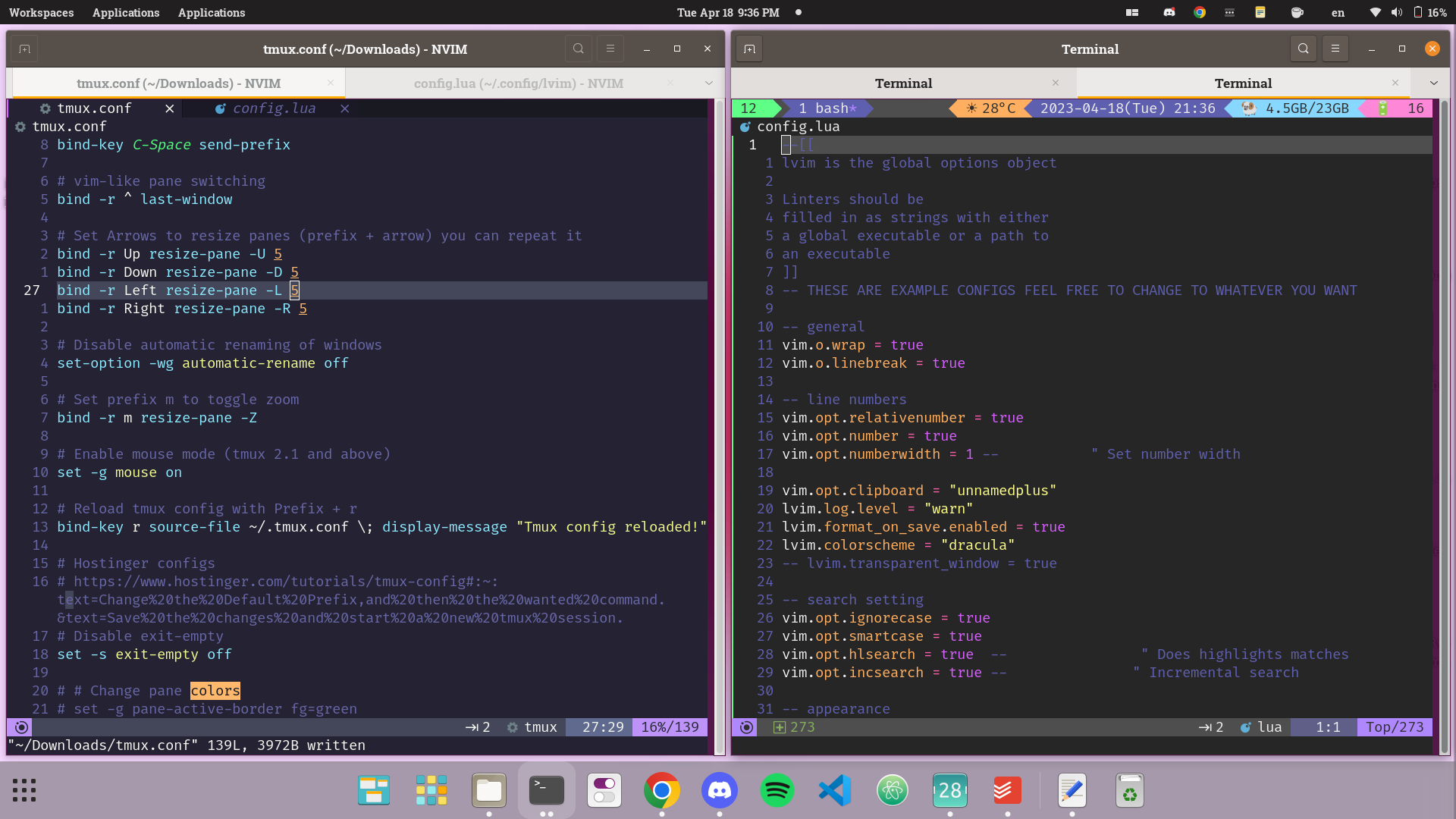This screenshot has height=819, width=1456.
Task: Close the config.lua buffer tab
Action: click(344, 108)
